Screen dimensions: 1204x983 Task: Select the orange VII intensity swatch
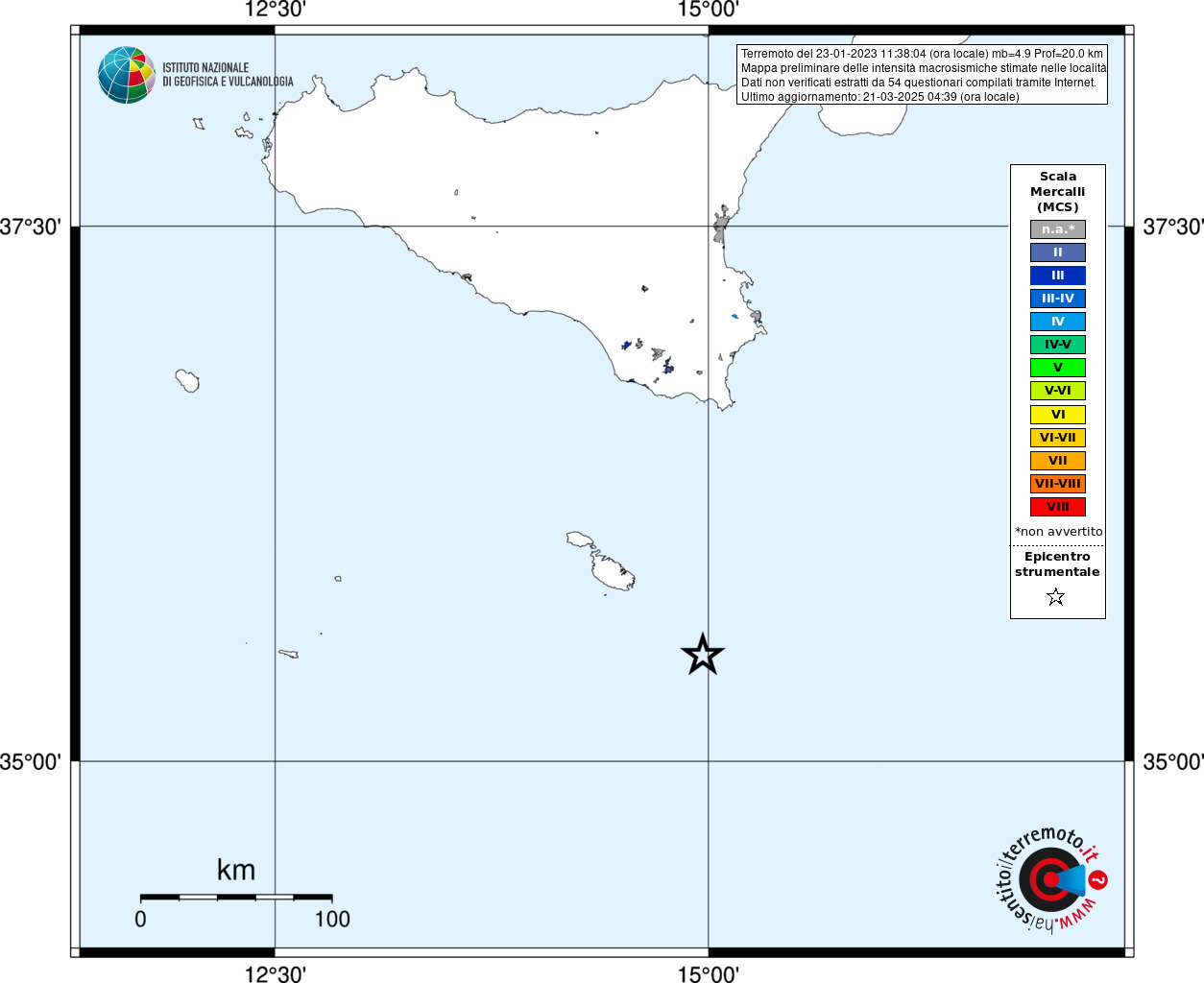coord(1058,461)
